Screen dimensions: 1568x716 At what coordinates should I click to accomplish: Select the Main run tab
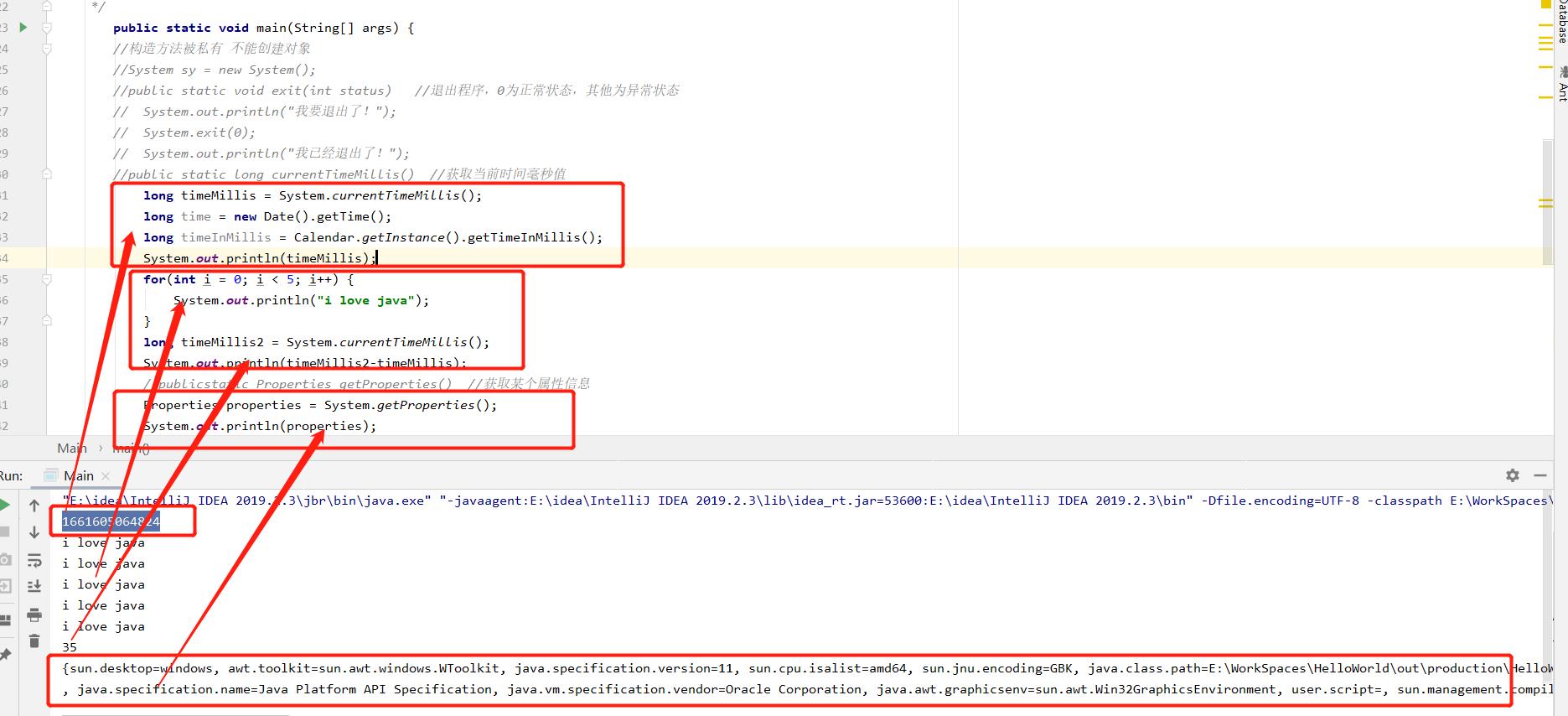coord(78,475)
